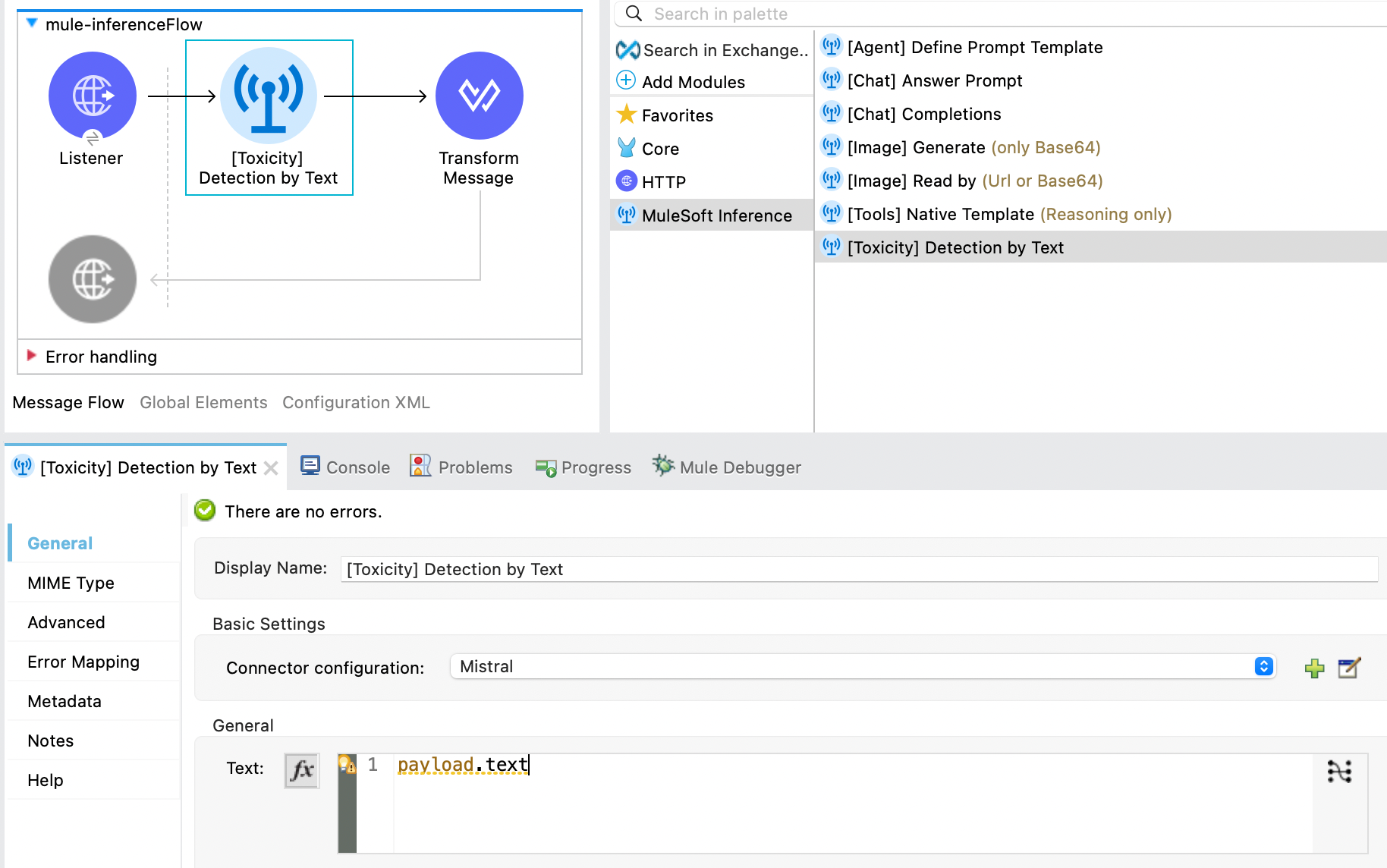Click the [Tools] Native Template icon
The image size is (1387, 868).
point(832,213)
